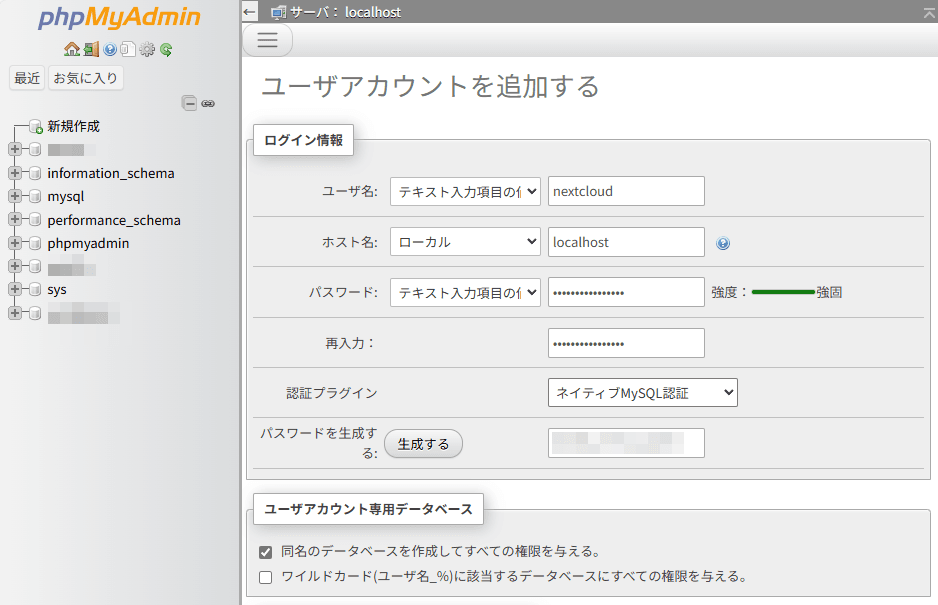Click the 強固 strength text

pos(829,292)
